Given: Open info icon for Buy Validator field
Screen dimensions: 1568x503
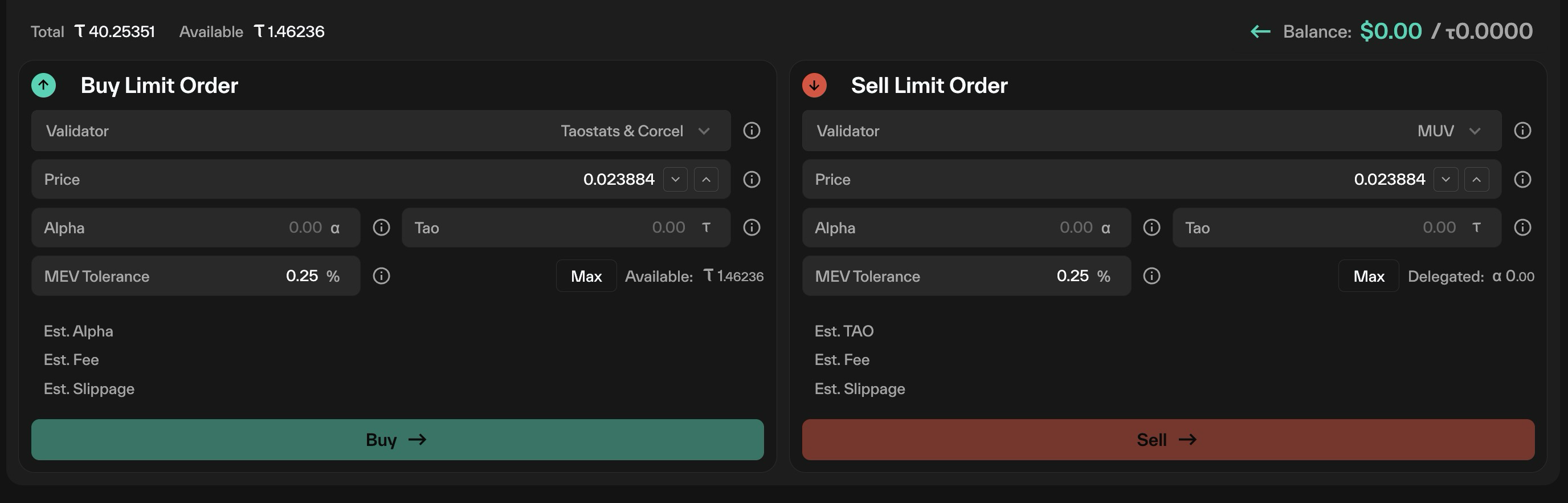Looking at the screenshot, I should click(x=752, y=131).
